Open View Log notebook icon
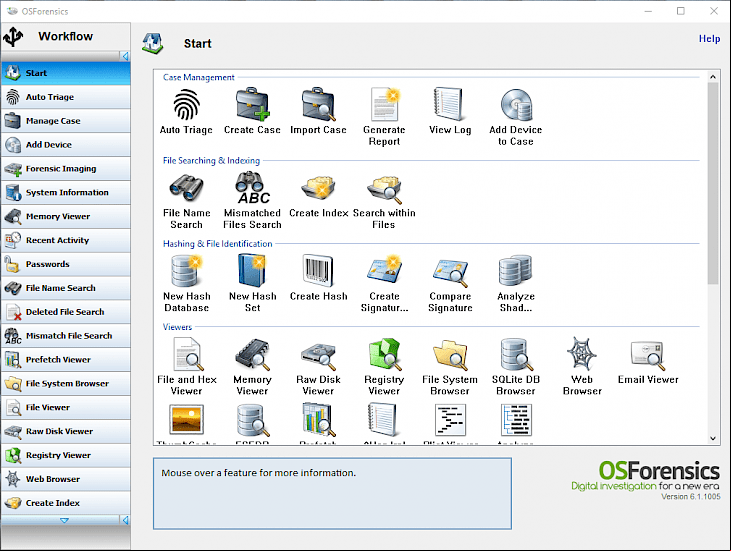 point(449,104)
